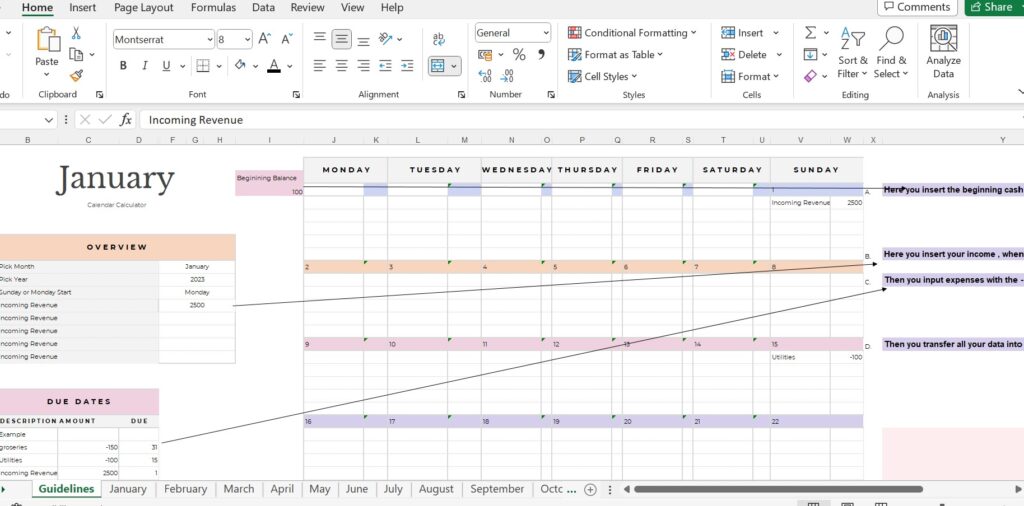Image resolution: width=1024 pixels, height=506 pixels.
Task: Click the Wrap Text icon
Action: point(439,39)
